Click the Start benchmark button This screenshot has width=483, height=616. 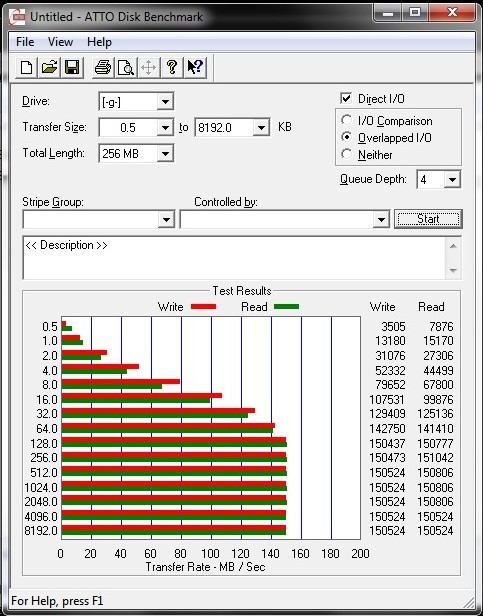(x=428, y=219)
